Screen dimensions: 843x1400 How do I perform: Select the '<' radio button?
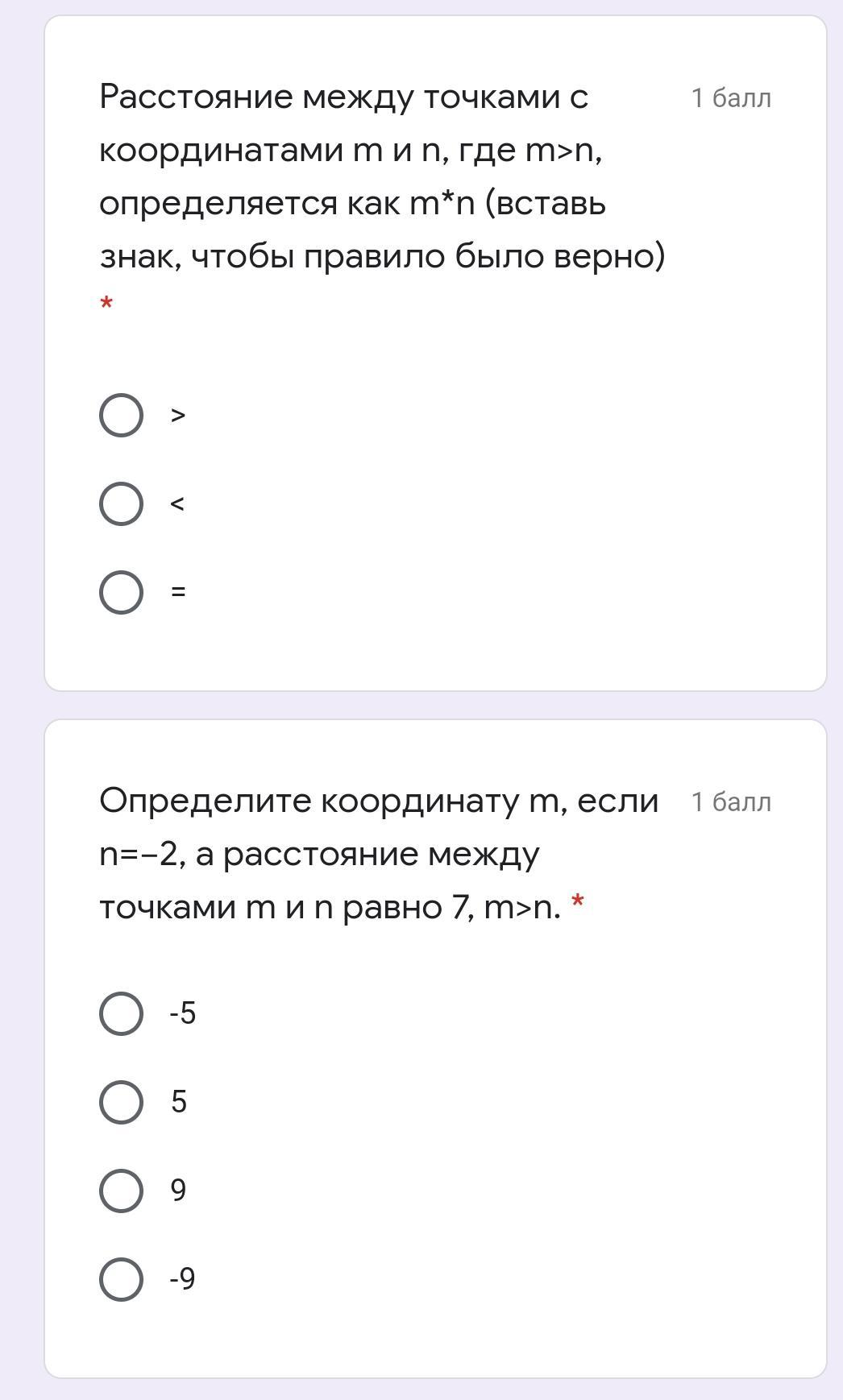click(122, 504)
